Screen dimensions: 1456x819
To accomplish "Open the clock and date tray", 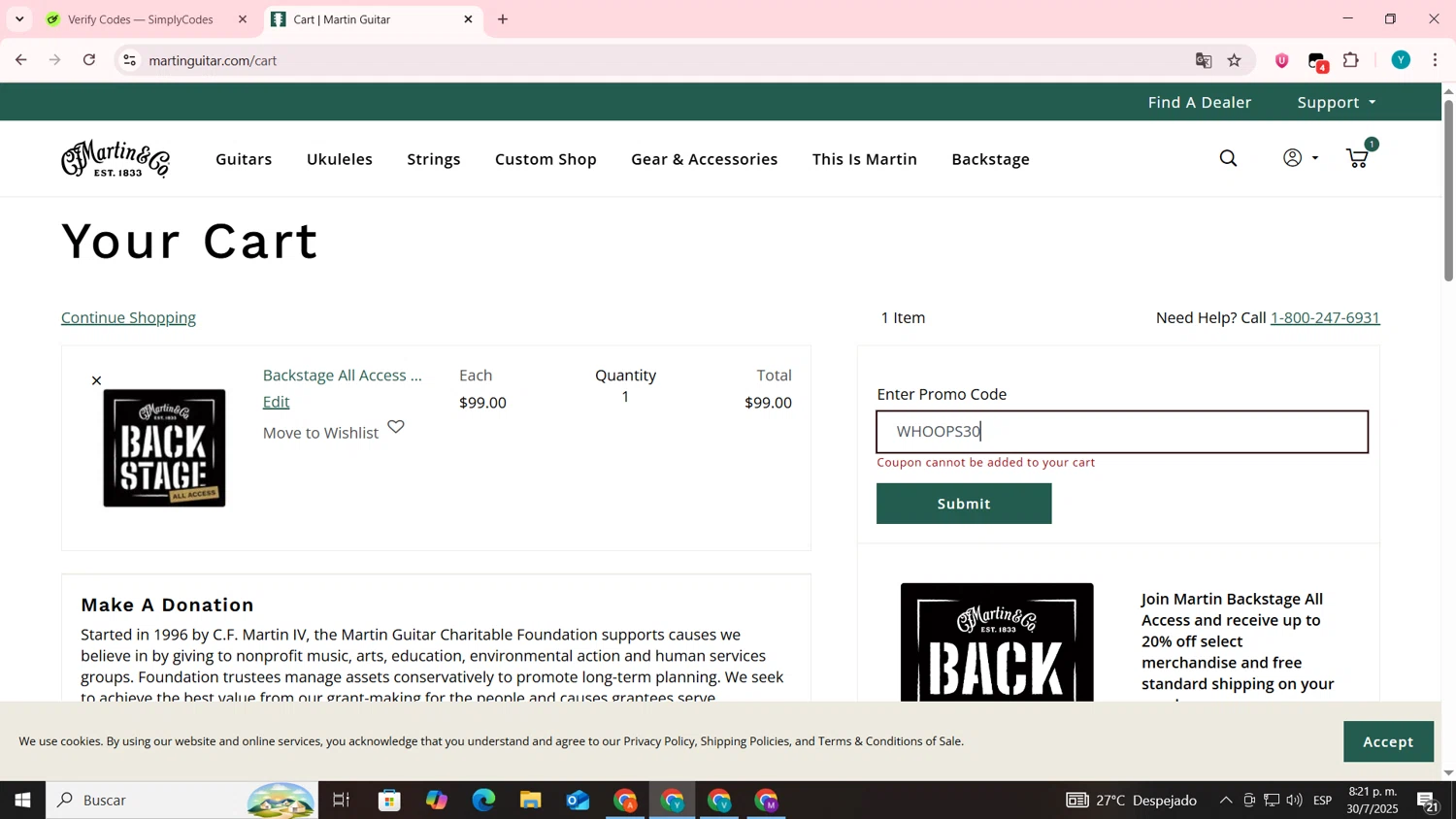I will [x=1373, y=801].
